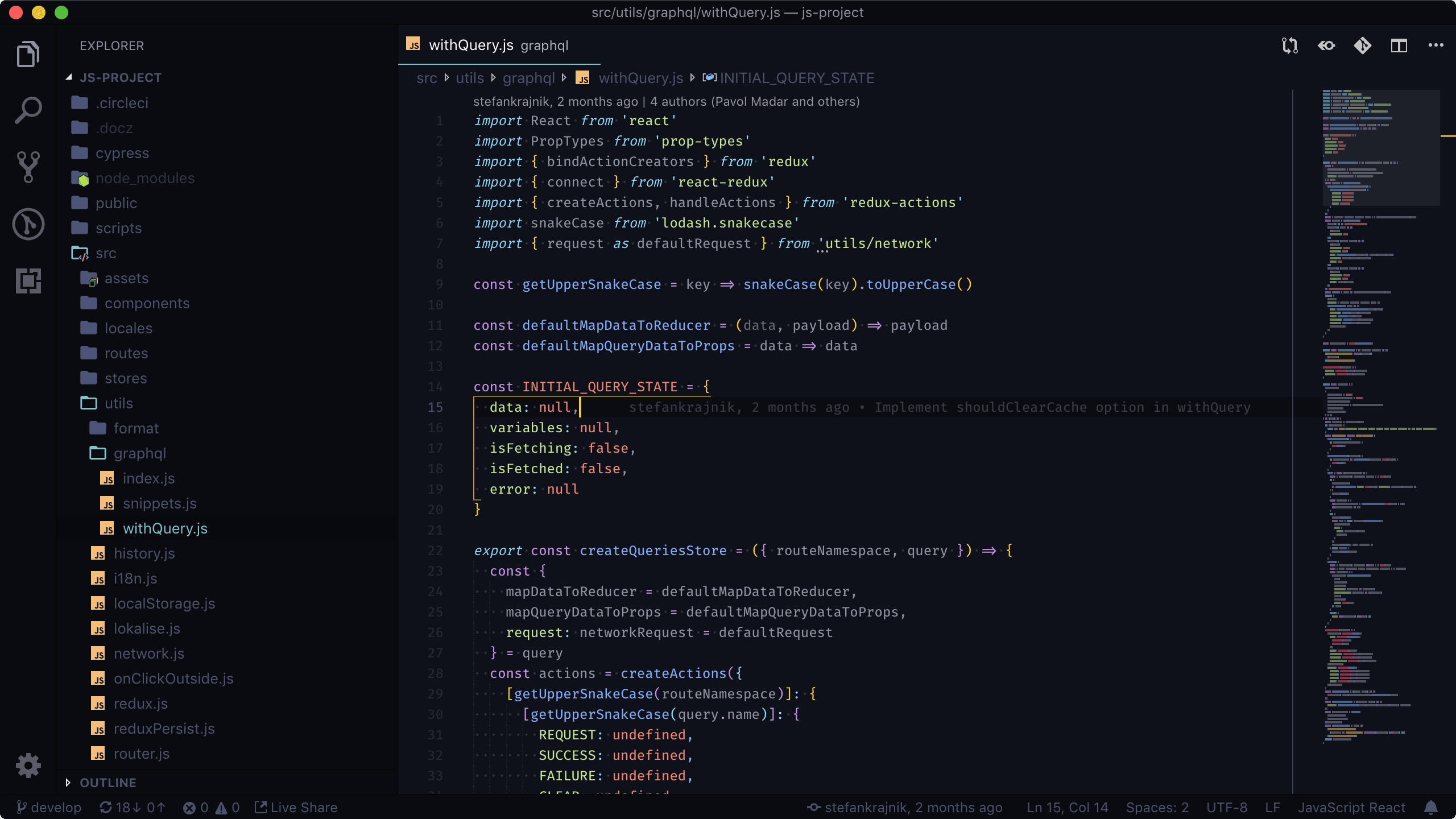Image resolution: width=1456 pixels, height=819 pixels.
Task: Open the Debug view in activity bar
Action: 28,224
